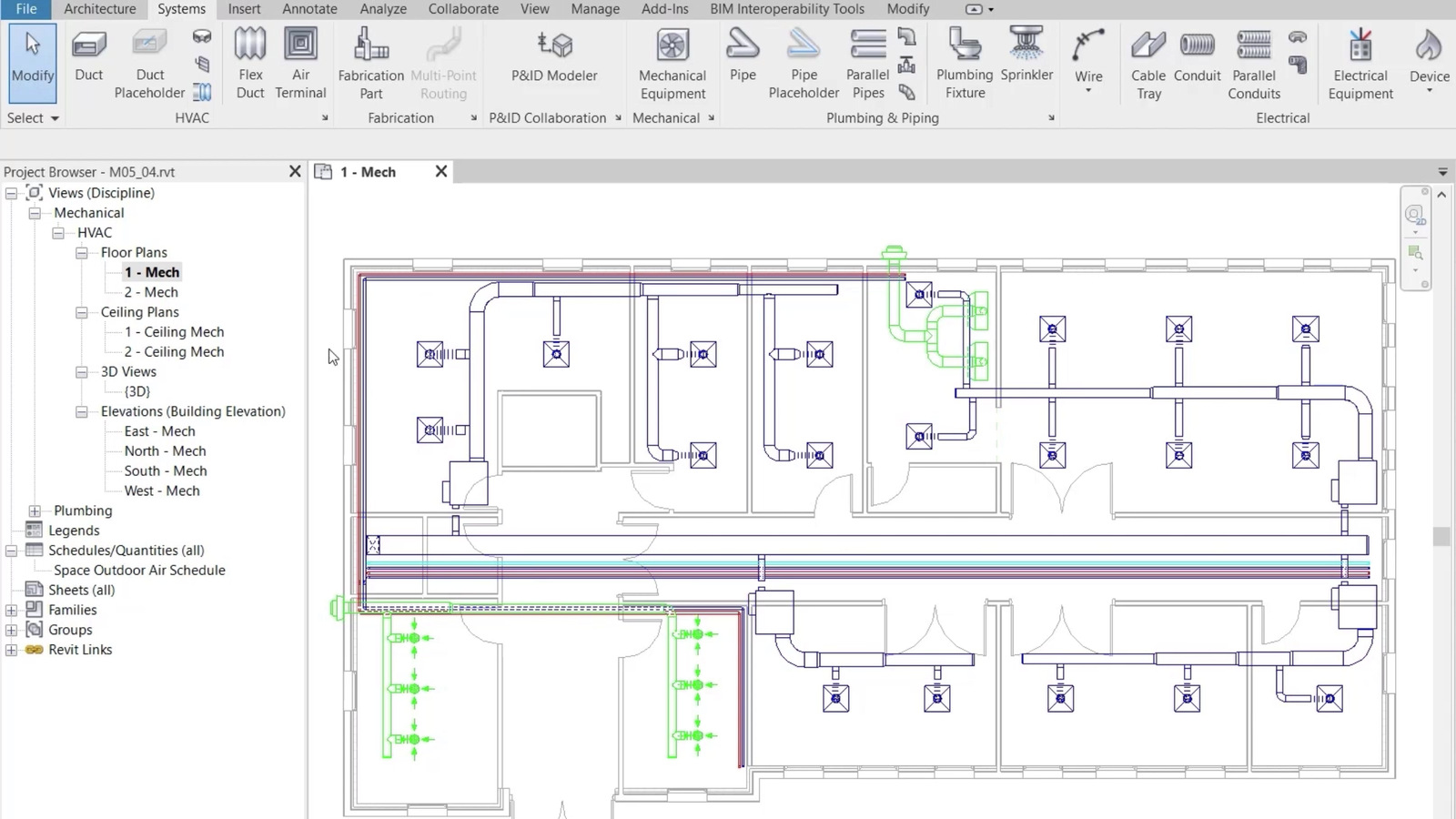Select the Cable Tray tool
The height and width of the screenshot is (819, 1456).
[x=1148, y=64]
